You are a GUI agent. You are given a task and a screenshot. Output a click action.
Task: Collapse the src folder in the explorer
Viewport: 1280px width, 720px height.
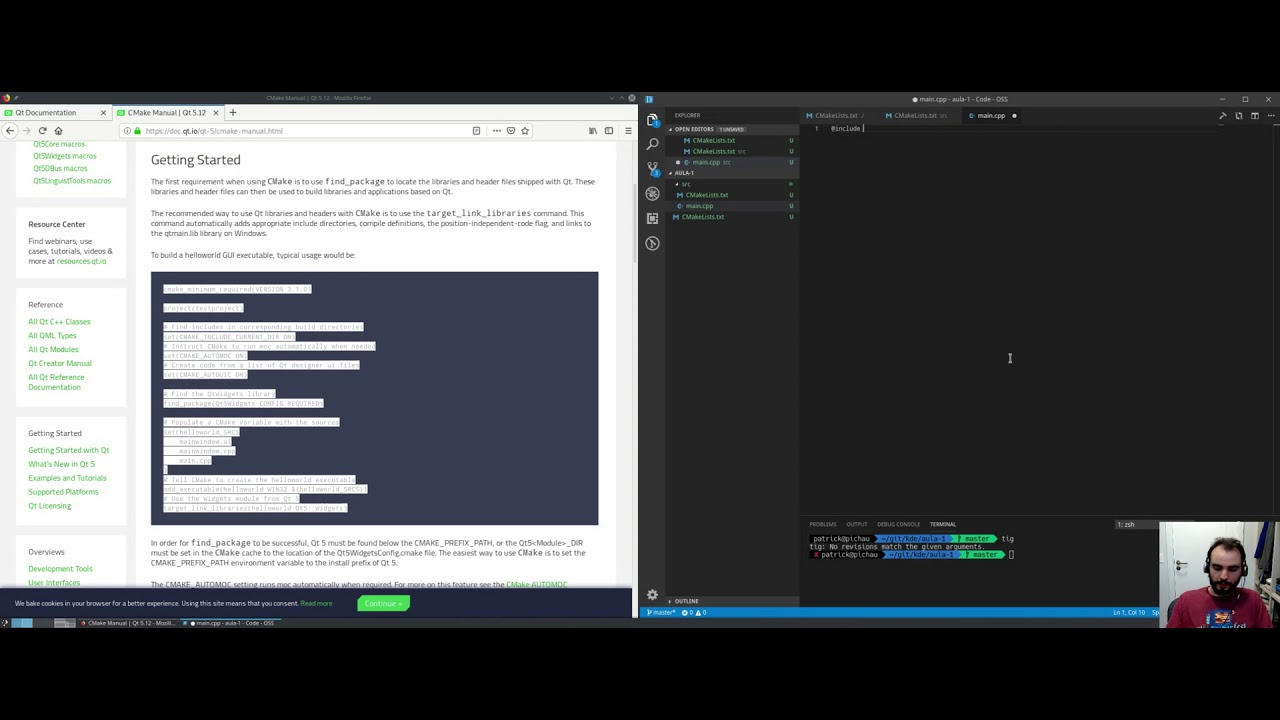point(732,184)
